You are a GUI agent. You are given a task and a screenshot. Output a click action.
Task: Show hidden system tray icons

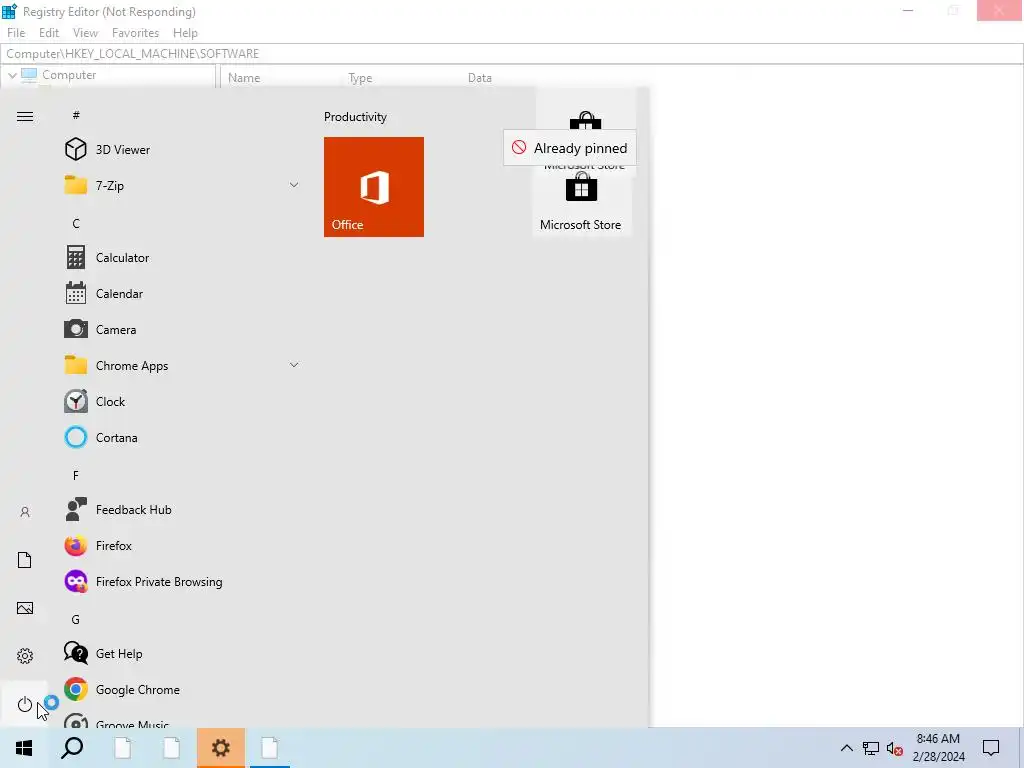[846, 748]
